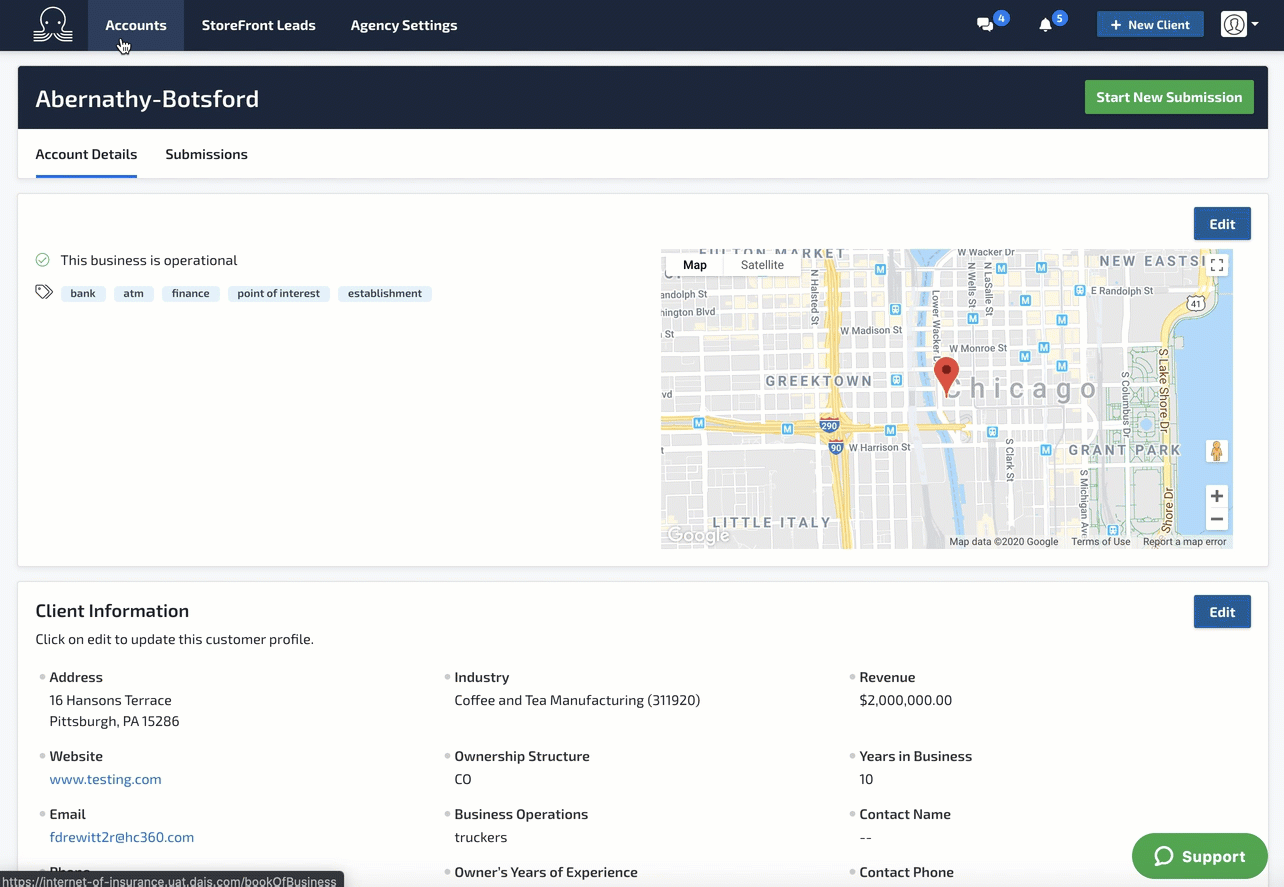This screenshot has width=1284, height=887.
Task: Click the address 16 Hansons Terrace
Action: point(110,700)
